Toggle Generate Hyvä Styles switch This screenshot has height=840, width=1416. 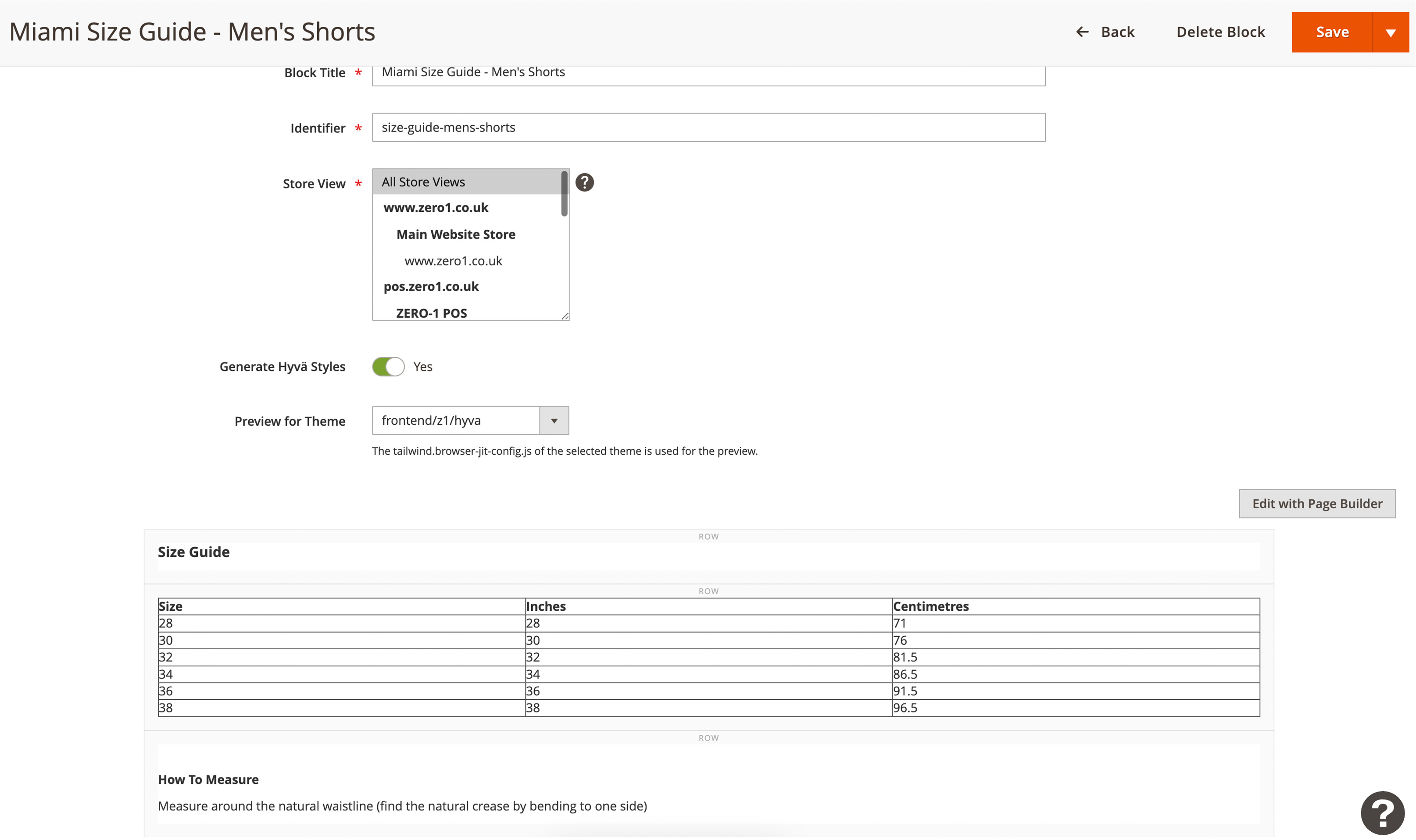pos(388,367)
